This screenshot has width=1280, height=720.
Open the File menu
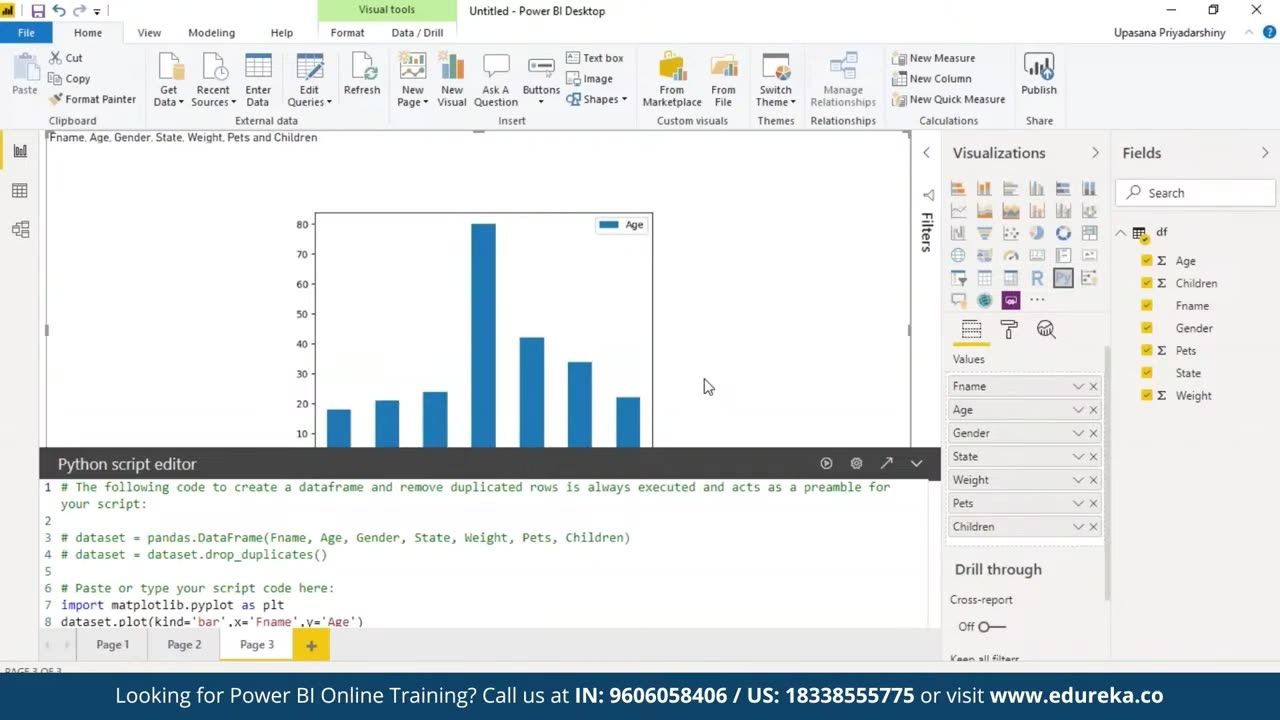pyautogui.click(x=26, y=33)
